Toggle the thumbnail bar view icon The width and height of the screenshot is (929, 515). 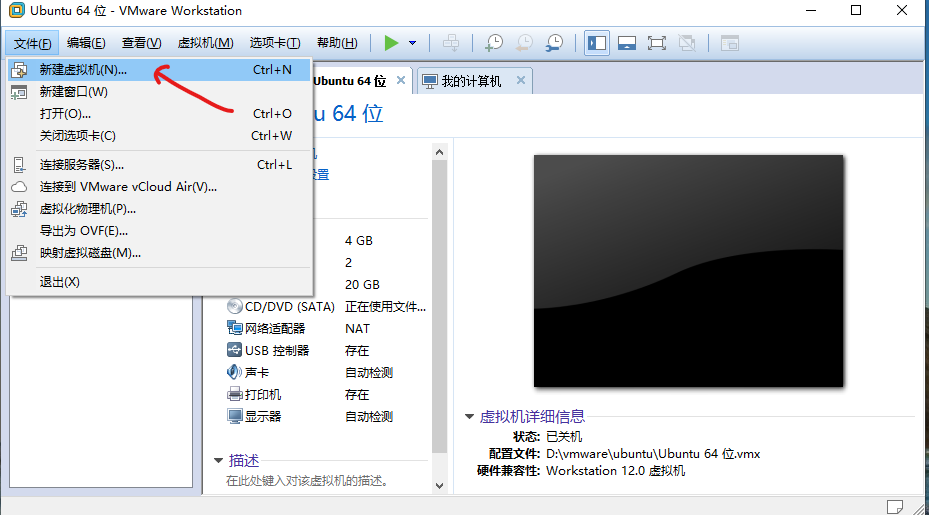[x=627, y=43]
